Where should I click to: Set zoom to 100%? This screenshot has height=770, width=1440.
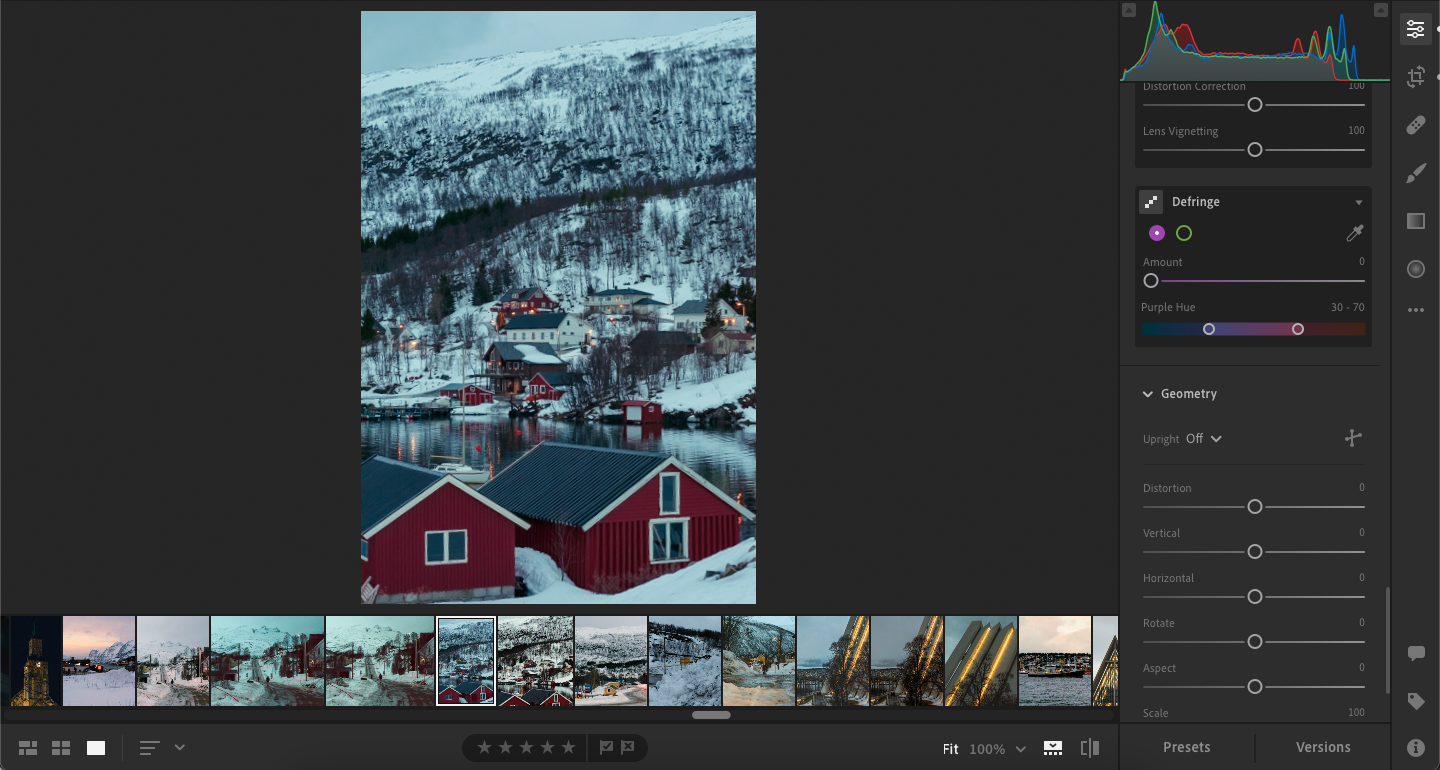[x=987, y=749]
